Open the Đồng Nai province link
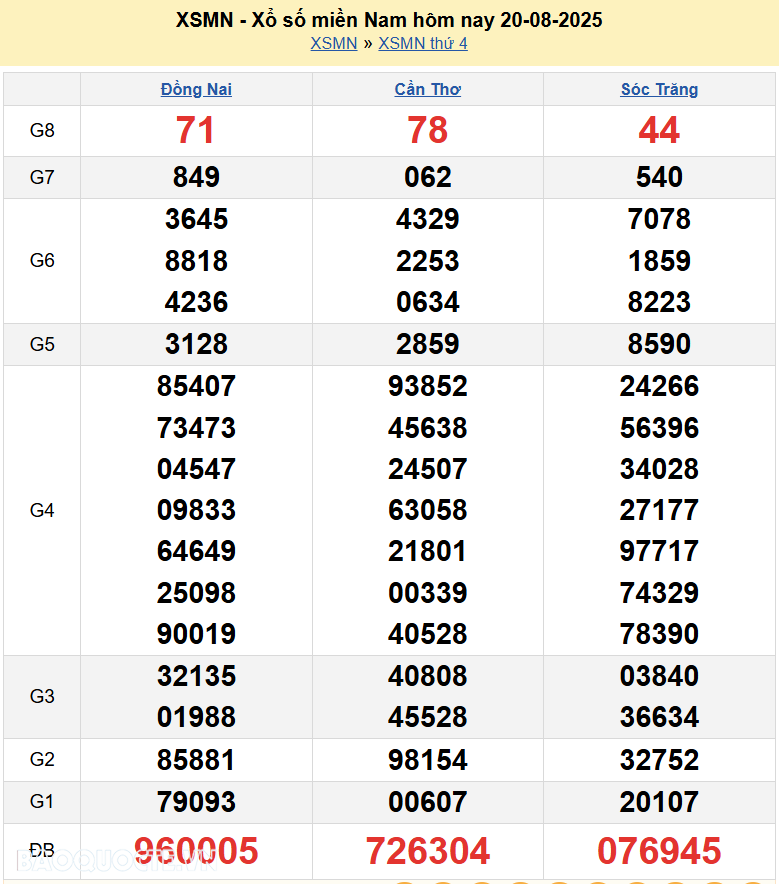The width and height of the screenshot is (779, 884). [x=196, y=89]
